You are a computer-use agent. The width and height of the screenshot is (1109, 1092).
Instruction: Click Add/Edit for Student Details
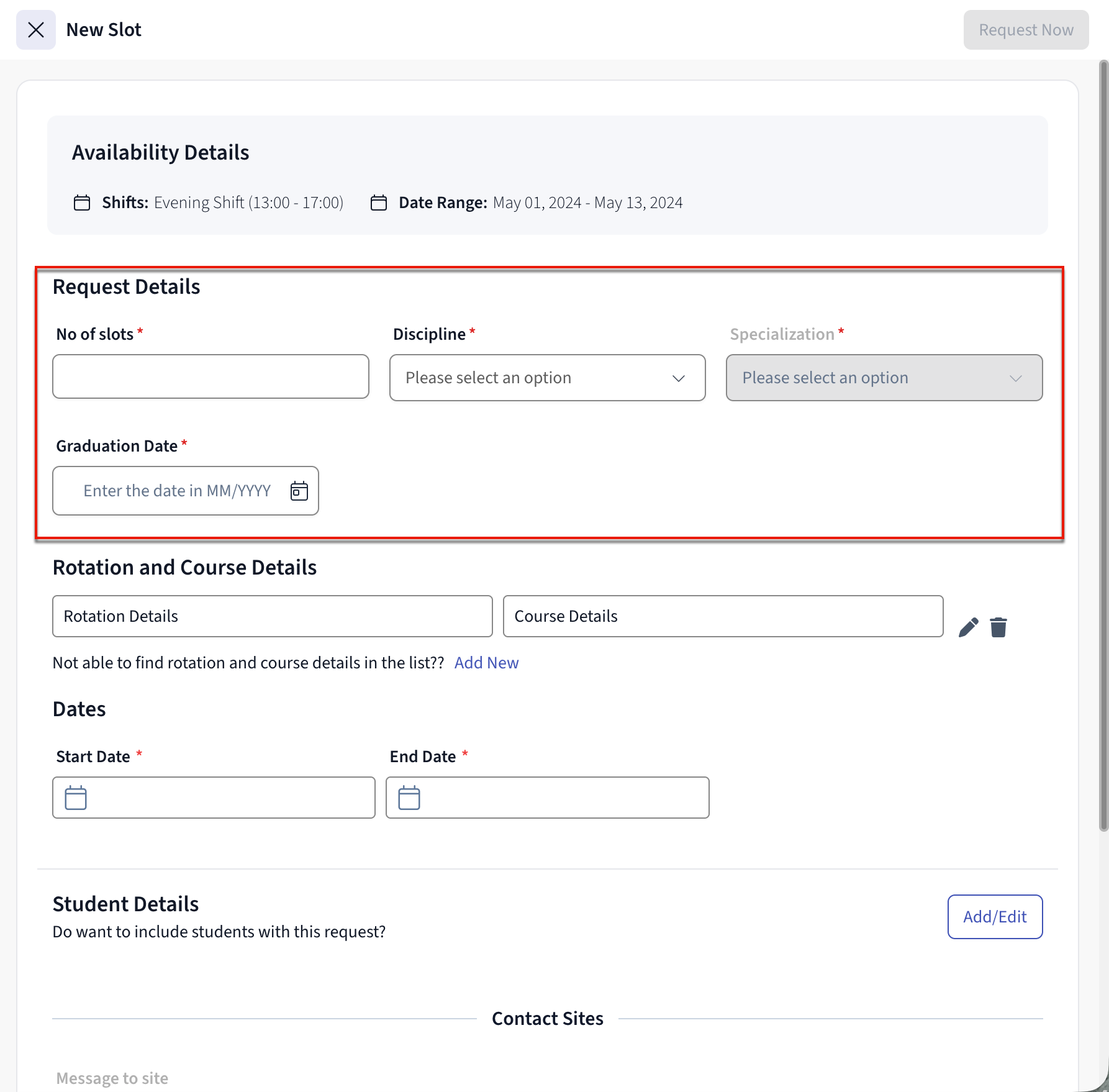994,917
